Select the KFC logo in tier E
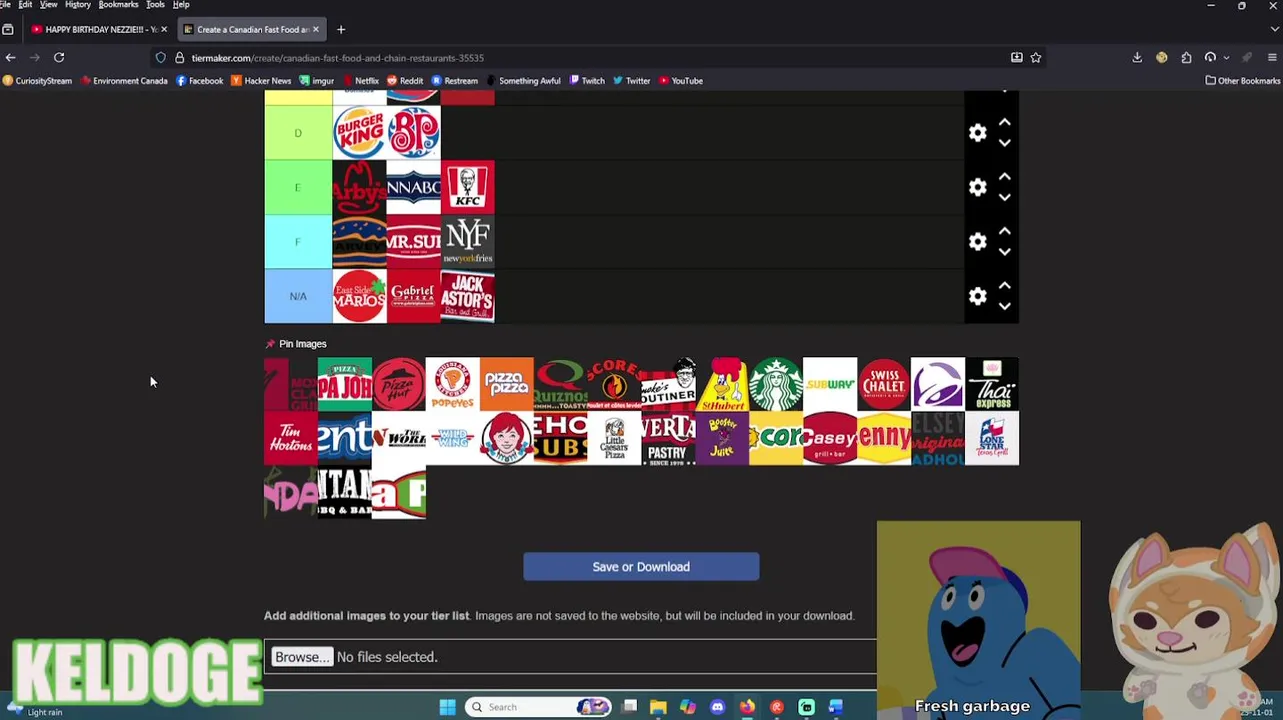Viewport: 1283px width, 720px height. coord(467,187)
